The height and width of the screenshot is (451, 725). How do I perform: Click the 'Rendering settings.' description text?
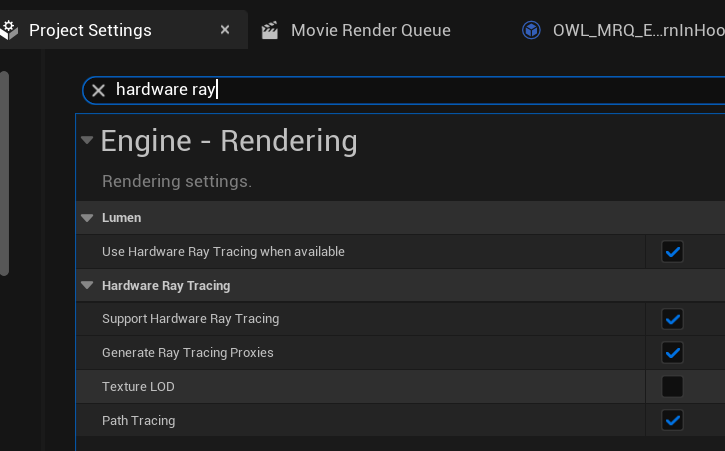177,181
